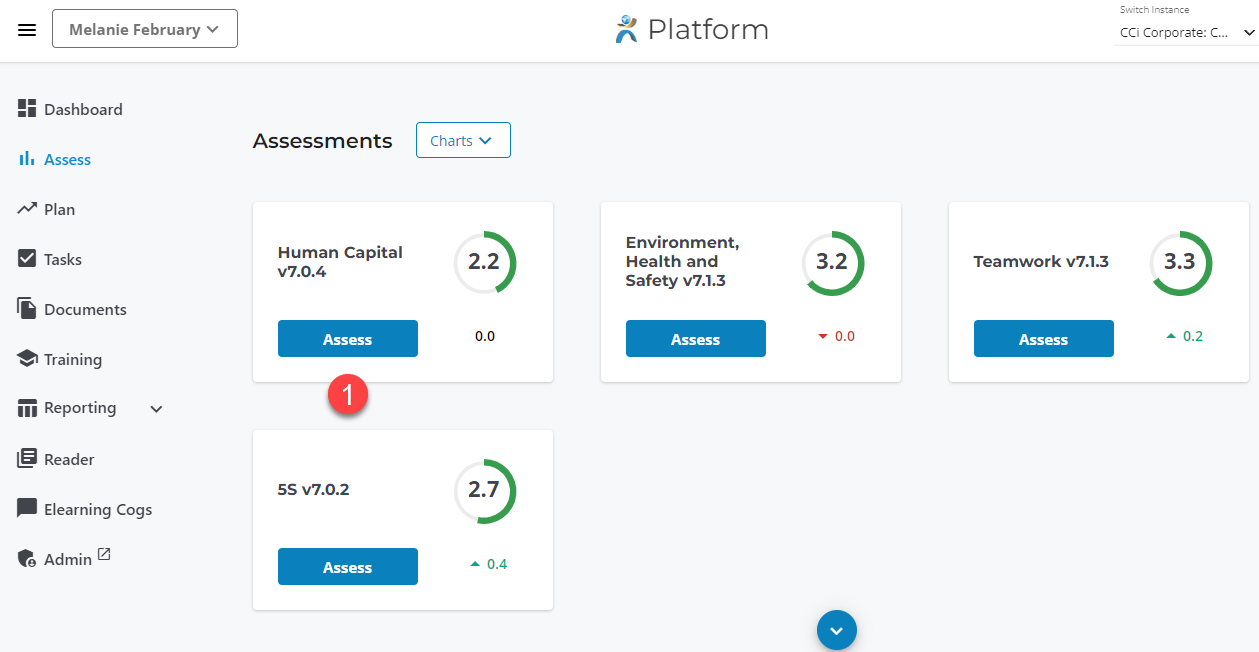Click the Elearning Cogs chat icon
The height and width of the screenshot is (652, 1259).
(27, 508)
